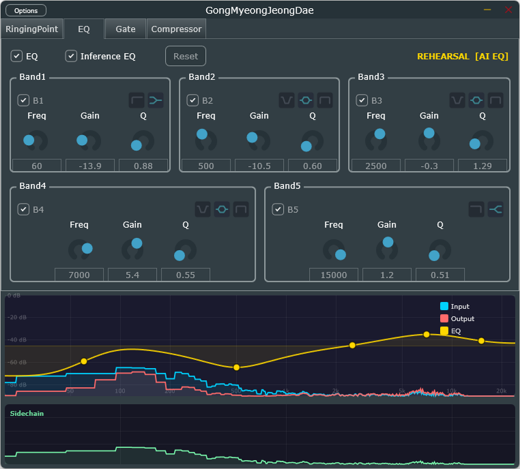This screenshot has width=520, height=469.
Task: Uncheck the B3 band enable checkbox
Action: click(362, 100)
